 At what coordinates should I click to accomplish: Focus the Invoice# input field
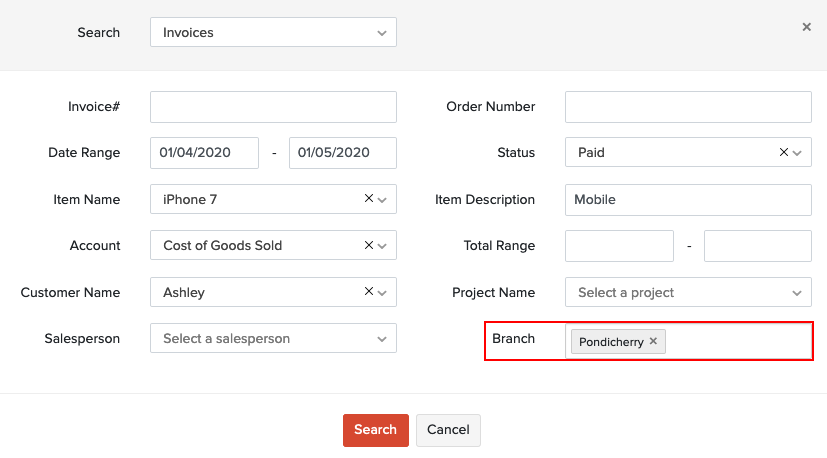pos(273,107)
